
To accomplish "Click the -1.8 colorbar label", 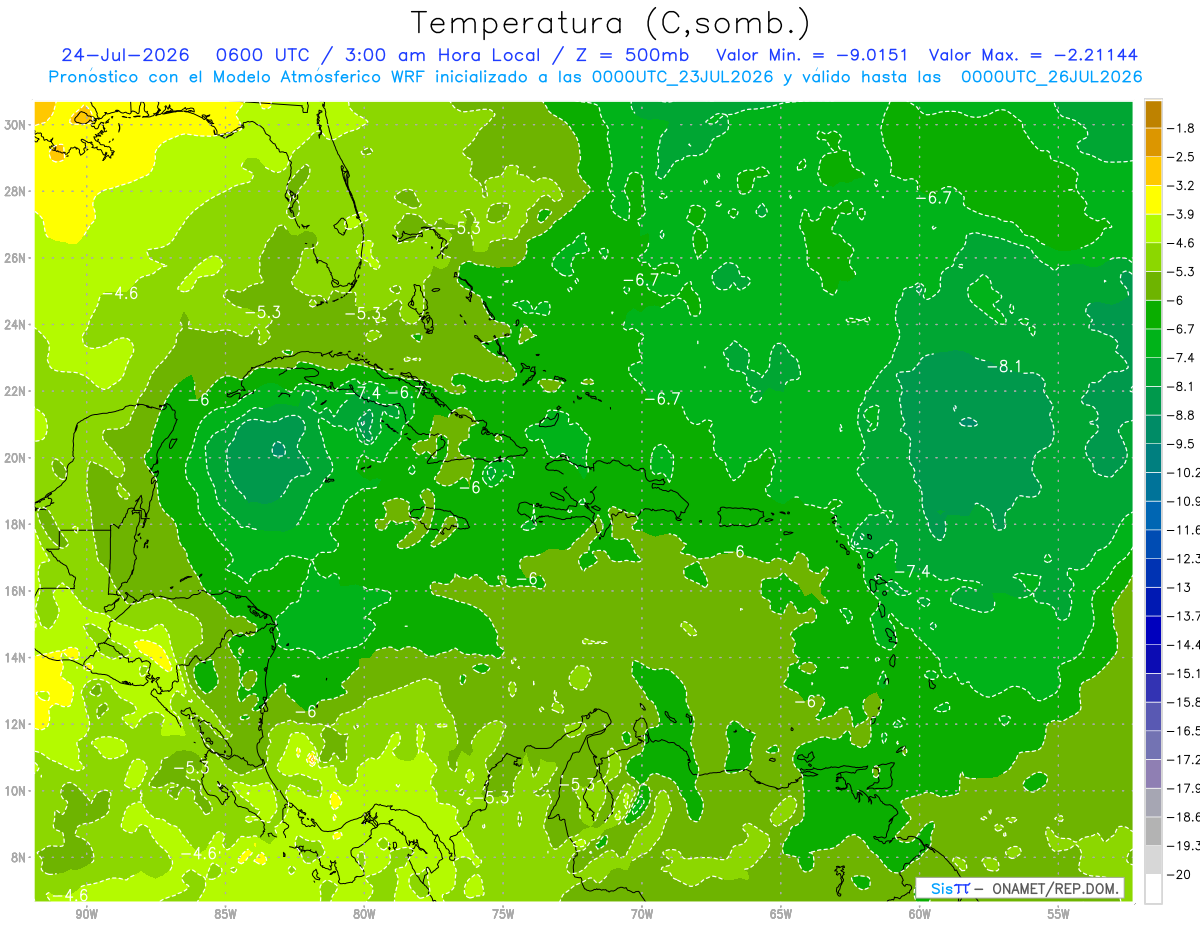I will (x=1182, y=128).
